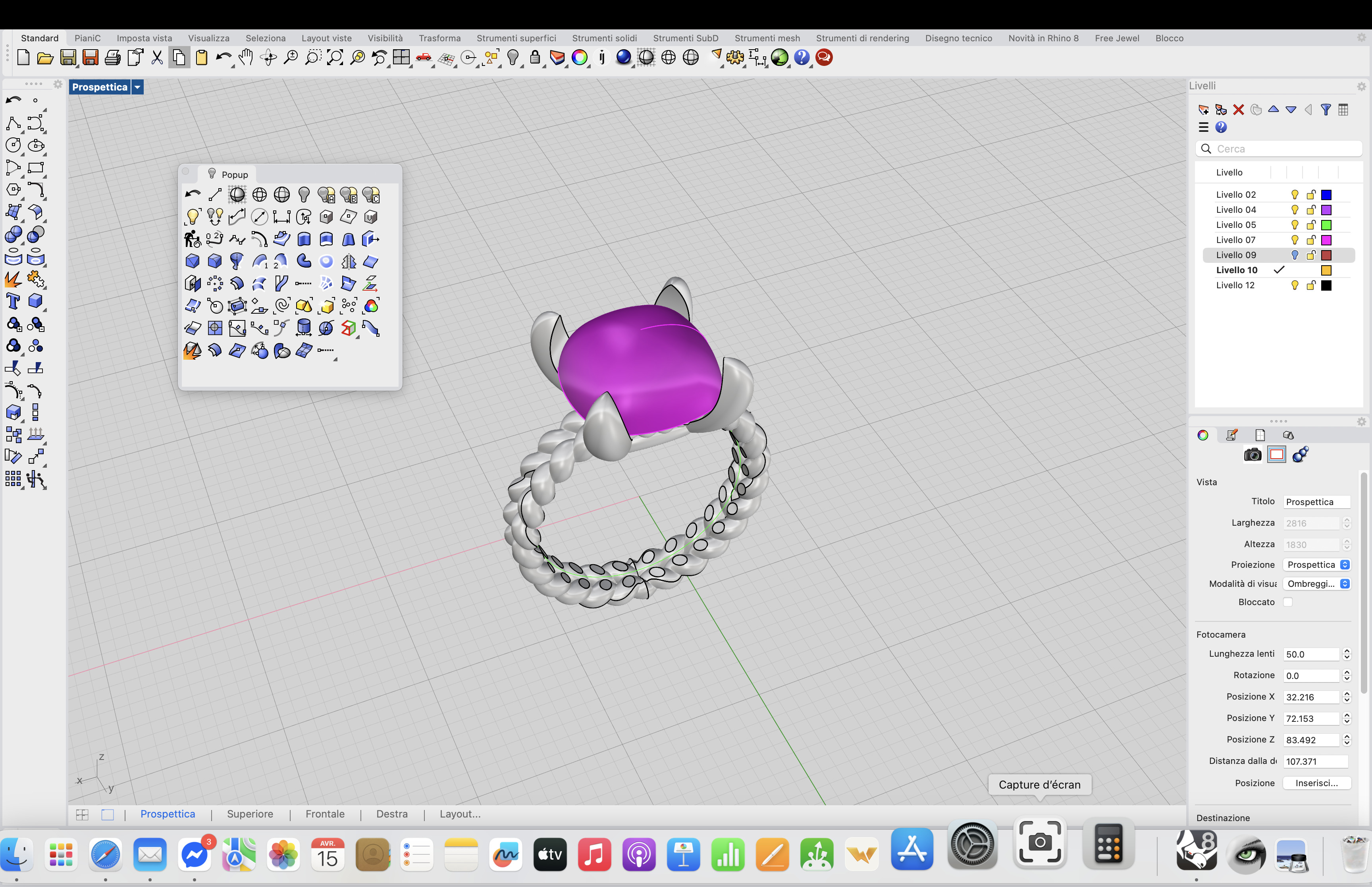
Task: Click the red Delete layer X icon
Action: 1239,110
